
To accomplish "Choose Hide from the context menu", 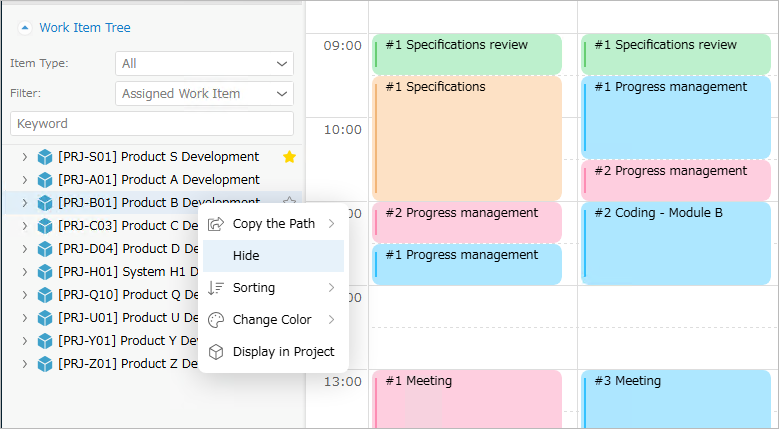I will click(273, 256).
